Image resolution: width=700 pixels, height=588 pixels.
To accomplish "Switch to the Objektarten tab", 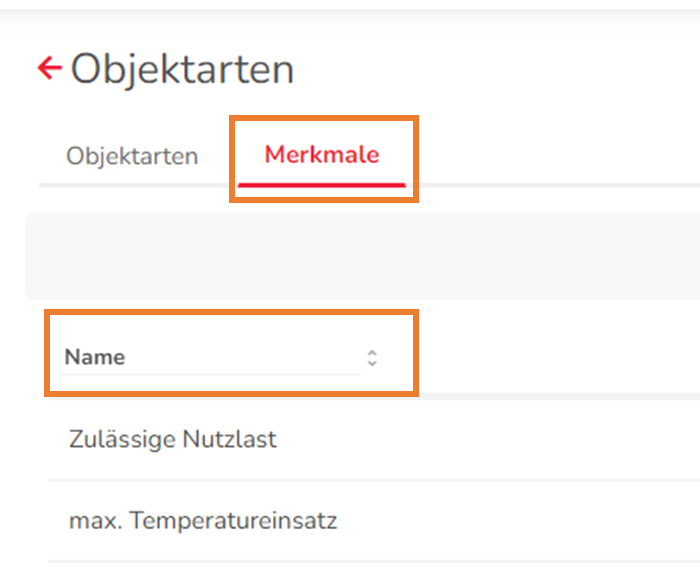I will click(x=132, y=157).
